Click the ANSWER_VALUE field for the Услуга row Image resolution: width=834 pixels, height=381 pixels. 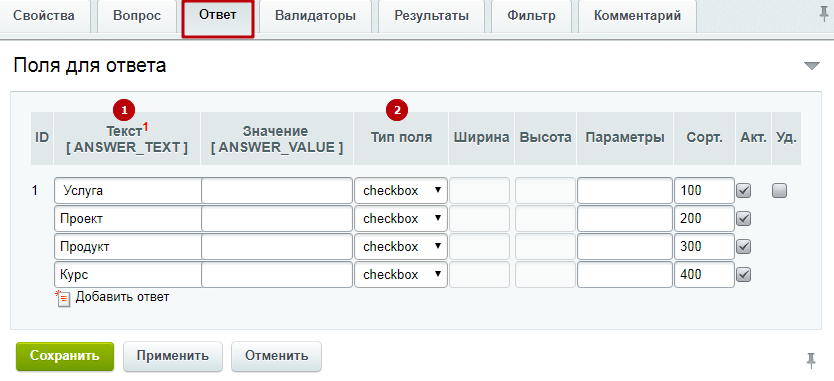(x=277, y=190)
